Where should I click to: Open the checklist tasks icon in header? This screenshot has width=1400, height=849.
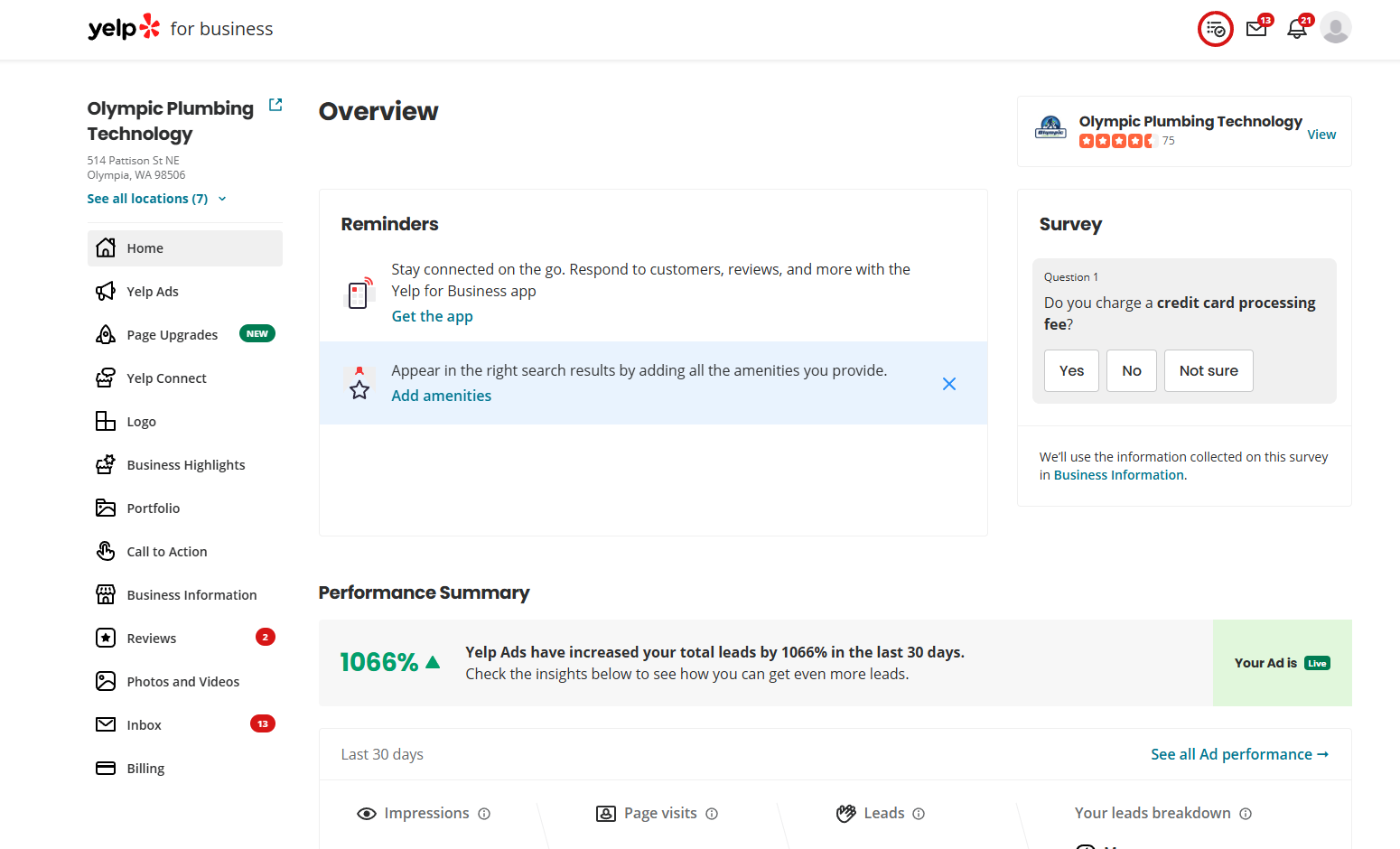1215,29
